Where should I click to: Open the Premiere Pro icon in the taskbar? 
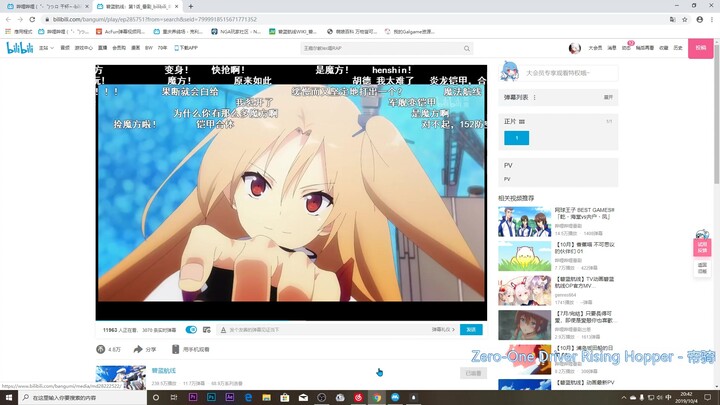coord(192,397)
